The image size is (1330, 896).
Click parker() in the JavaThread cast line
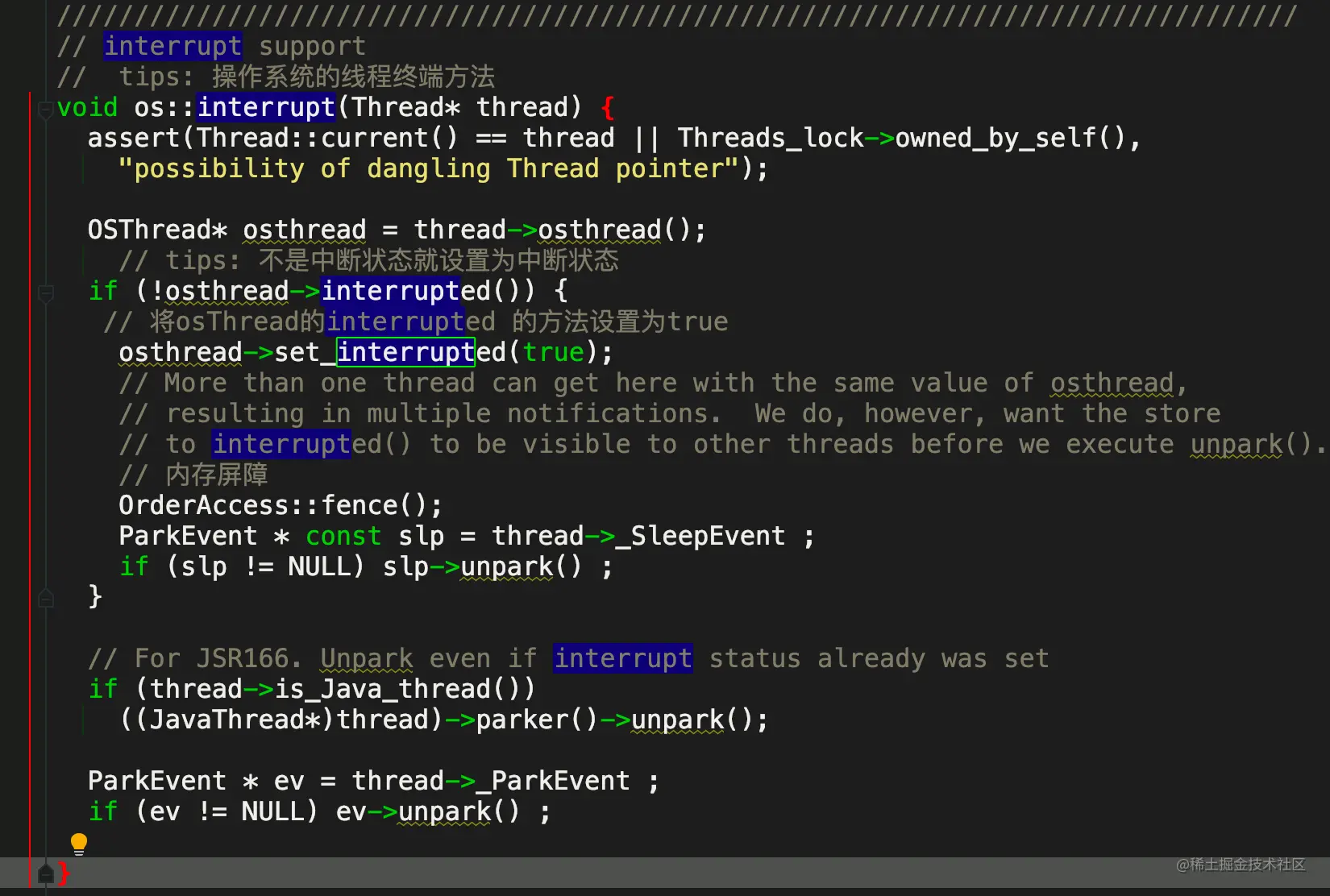click(x=536, y=720)
